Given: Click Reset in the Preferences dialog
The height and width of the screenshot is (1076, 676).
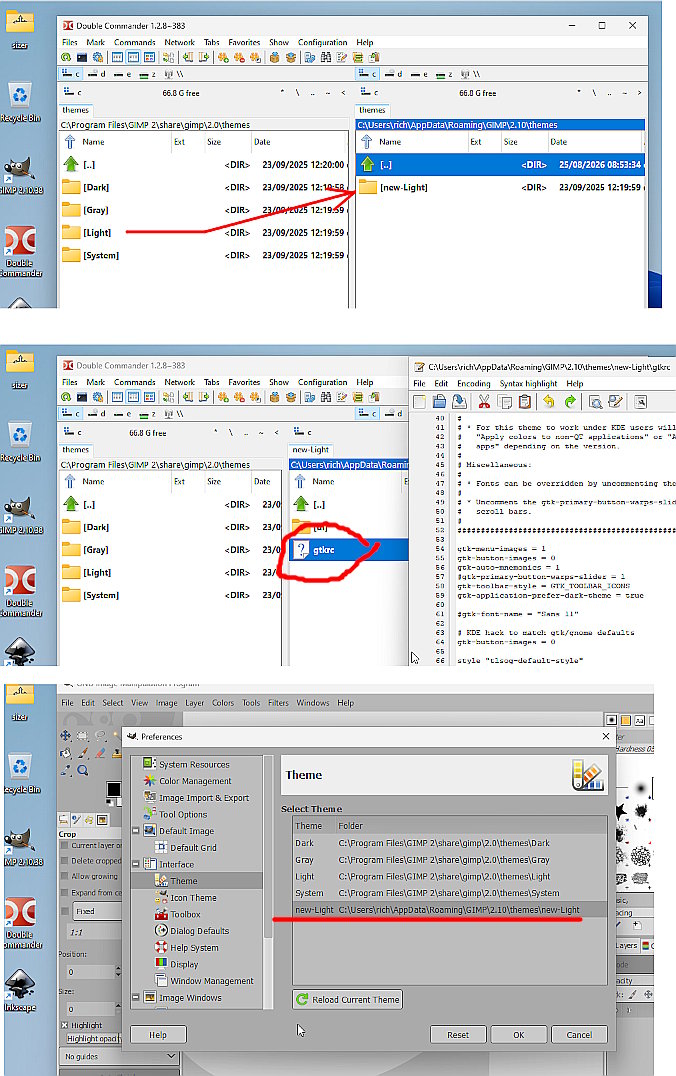Looking at the screenshot, I should [x=458, y=1035].
